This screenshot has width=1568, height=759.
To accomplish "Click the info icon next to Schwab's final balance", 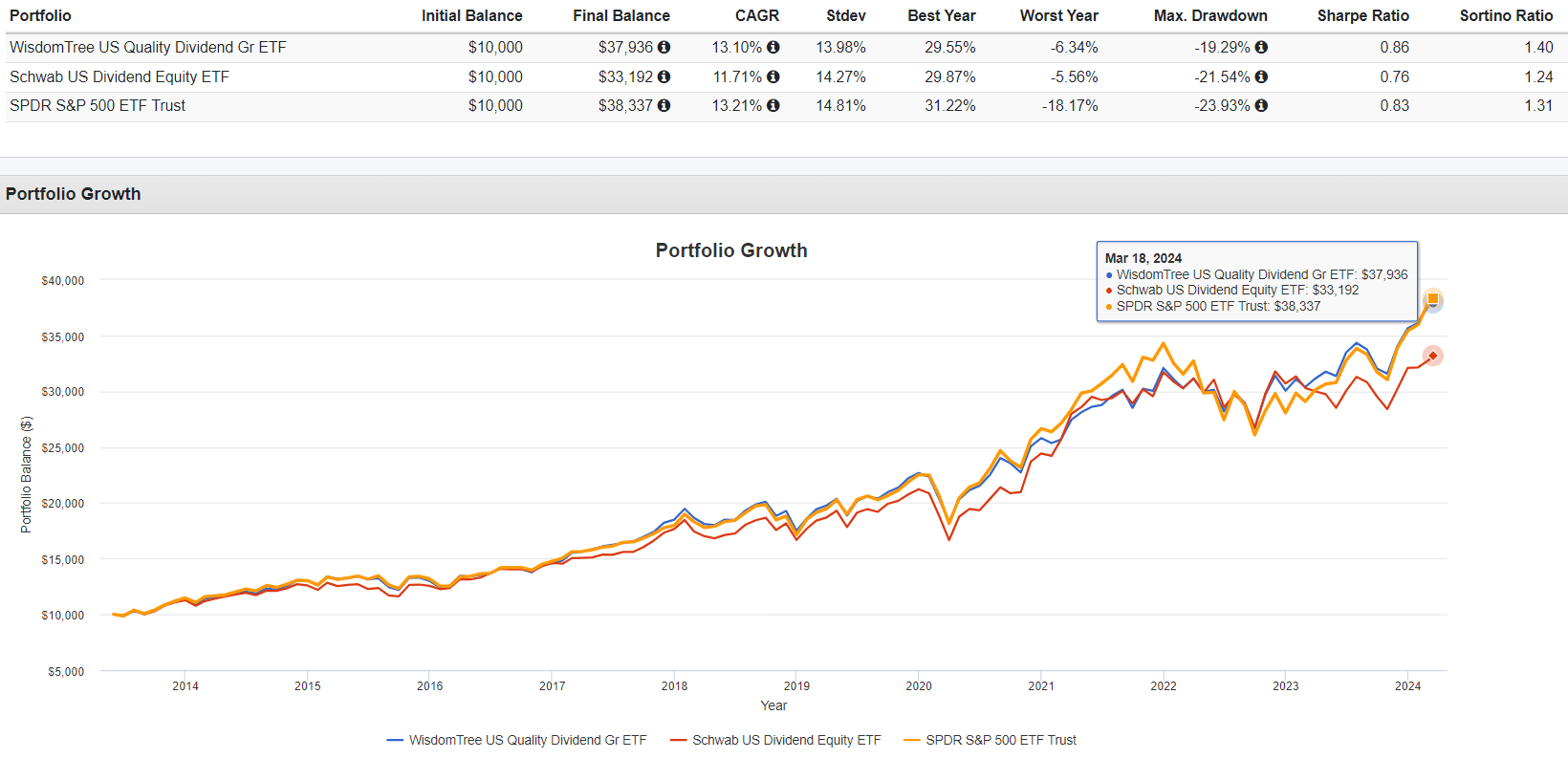I will (665, 76).
